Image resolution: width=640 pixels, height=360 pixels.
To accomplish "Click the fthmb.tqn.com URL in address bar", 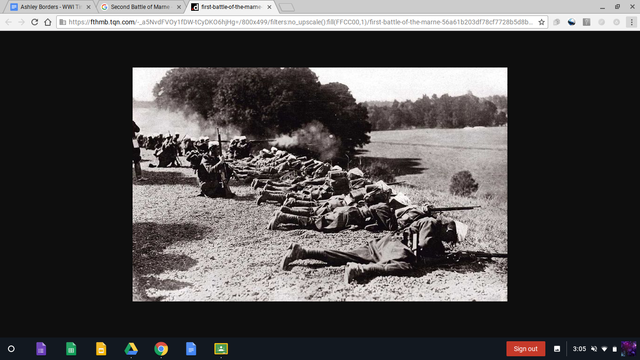I will [300, 22].
